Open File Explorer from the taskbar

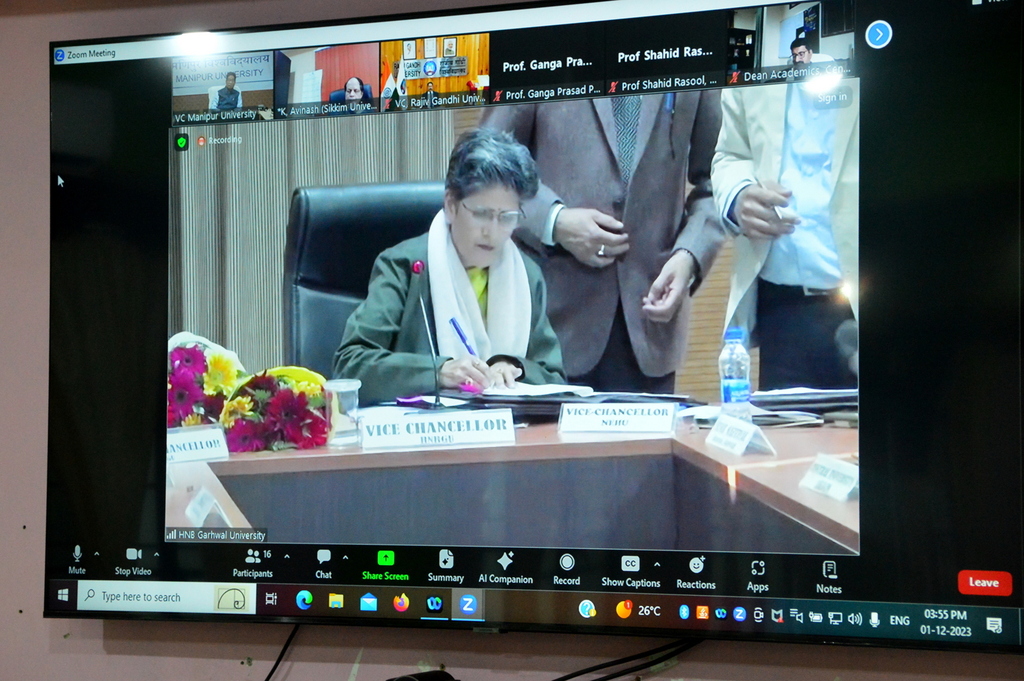[336, 601]
